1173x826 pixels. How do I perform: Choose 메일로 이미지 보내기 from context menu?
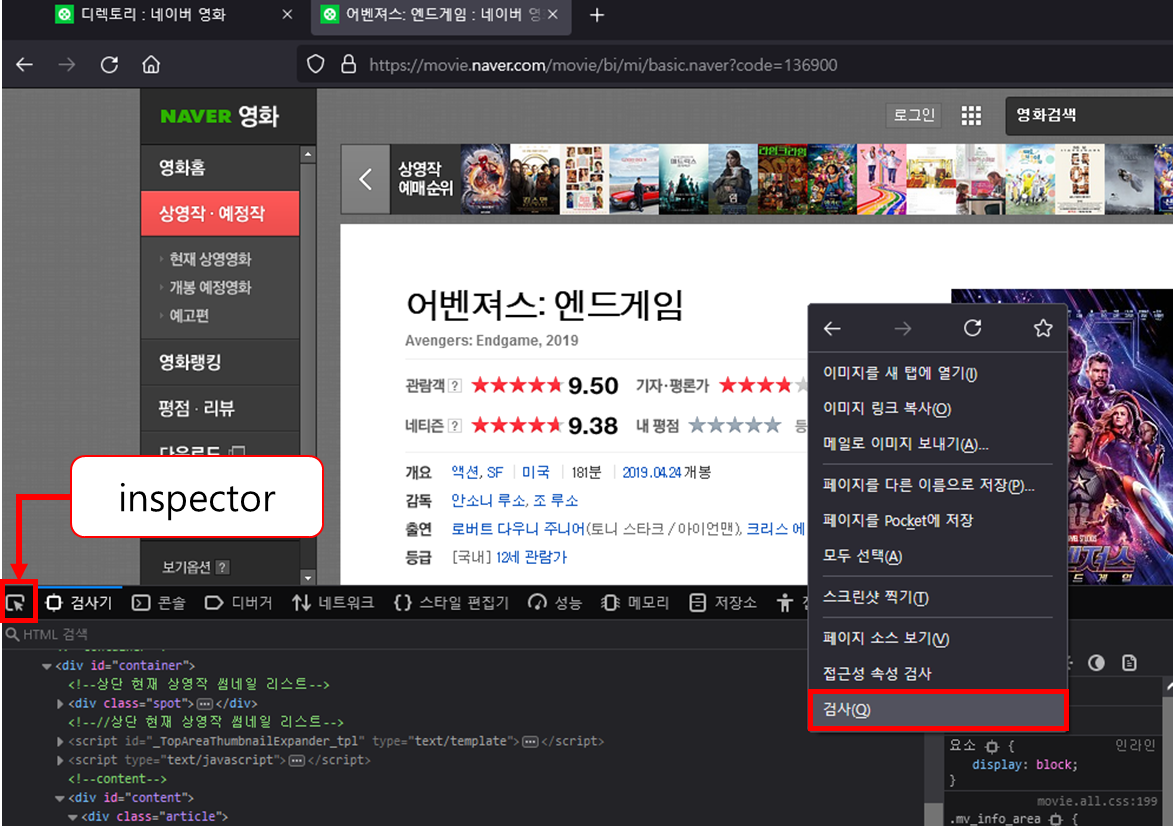pos(937,444)
